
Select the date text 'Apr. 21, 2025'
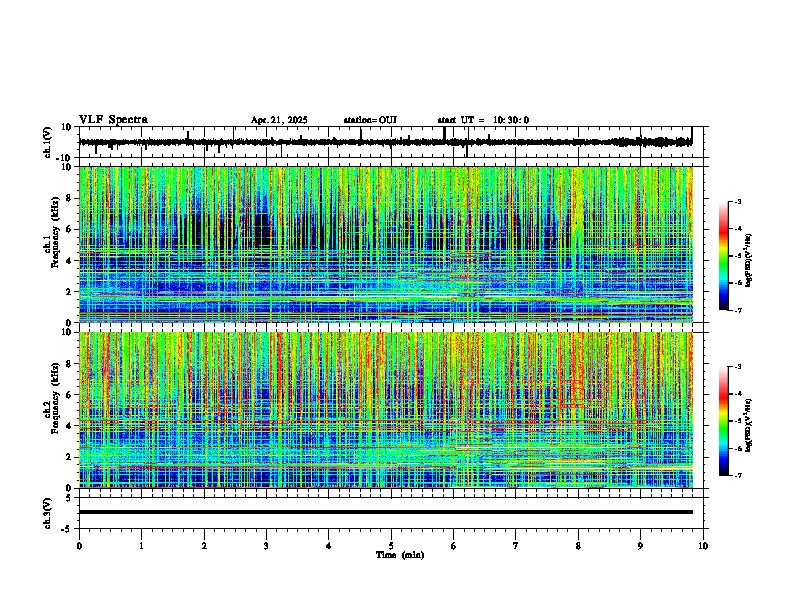click(x=279, y=120)
